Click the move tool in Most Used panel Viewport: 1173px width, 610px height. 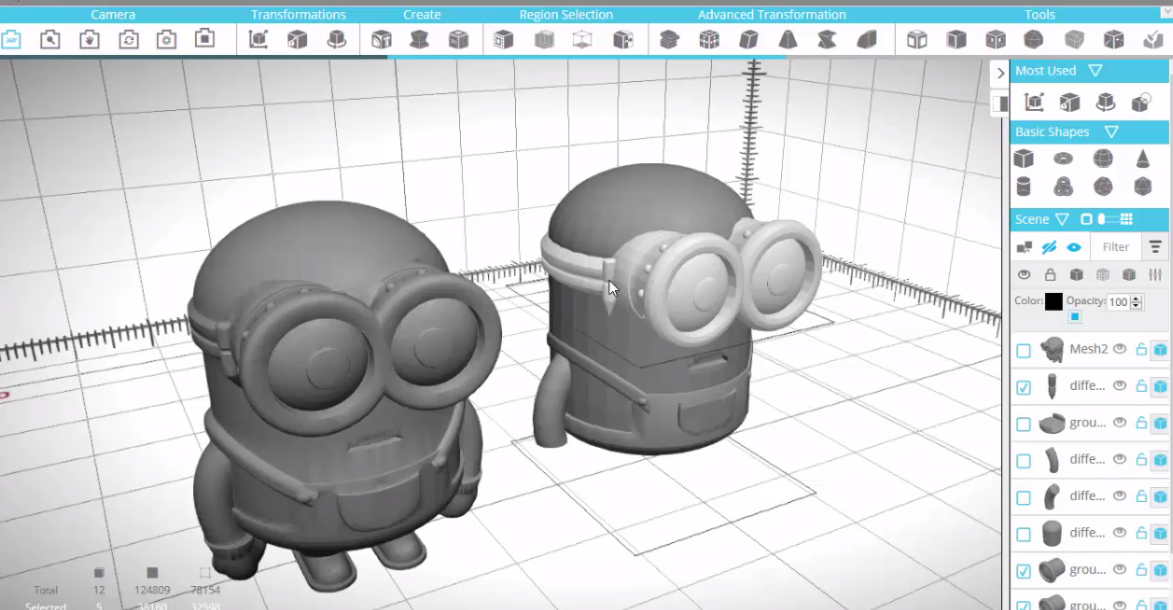click(1034, 102)
